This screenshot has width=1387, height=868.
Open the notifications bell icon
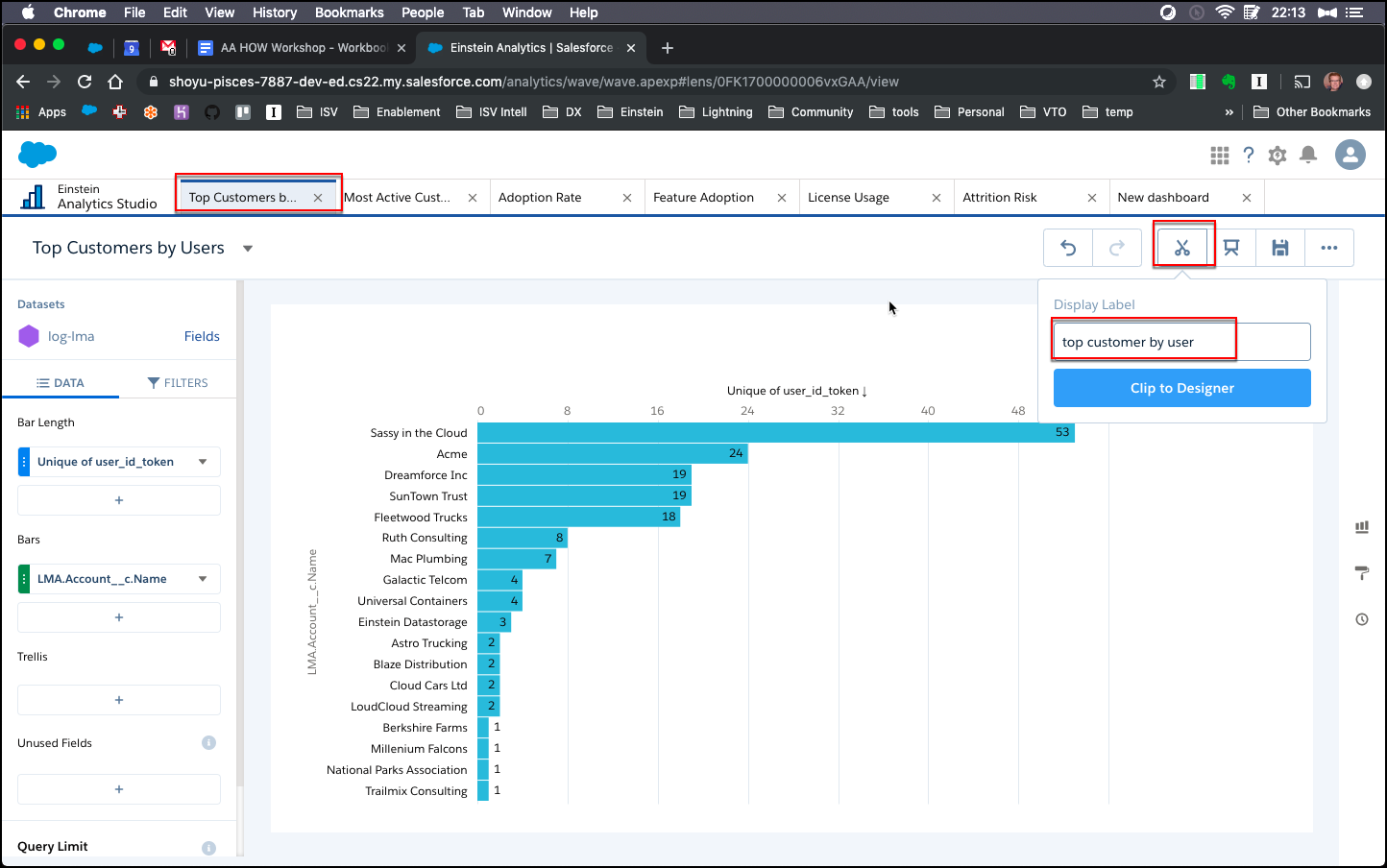click(x=1308, y=155)
